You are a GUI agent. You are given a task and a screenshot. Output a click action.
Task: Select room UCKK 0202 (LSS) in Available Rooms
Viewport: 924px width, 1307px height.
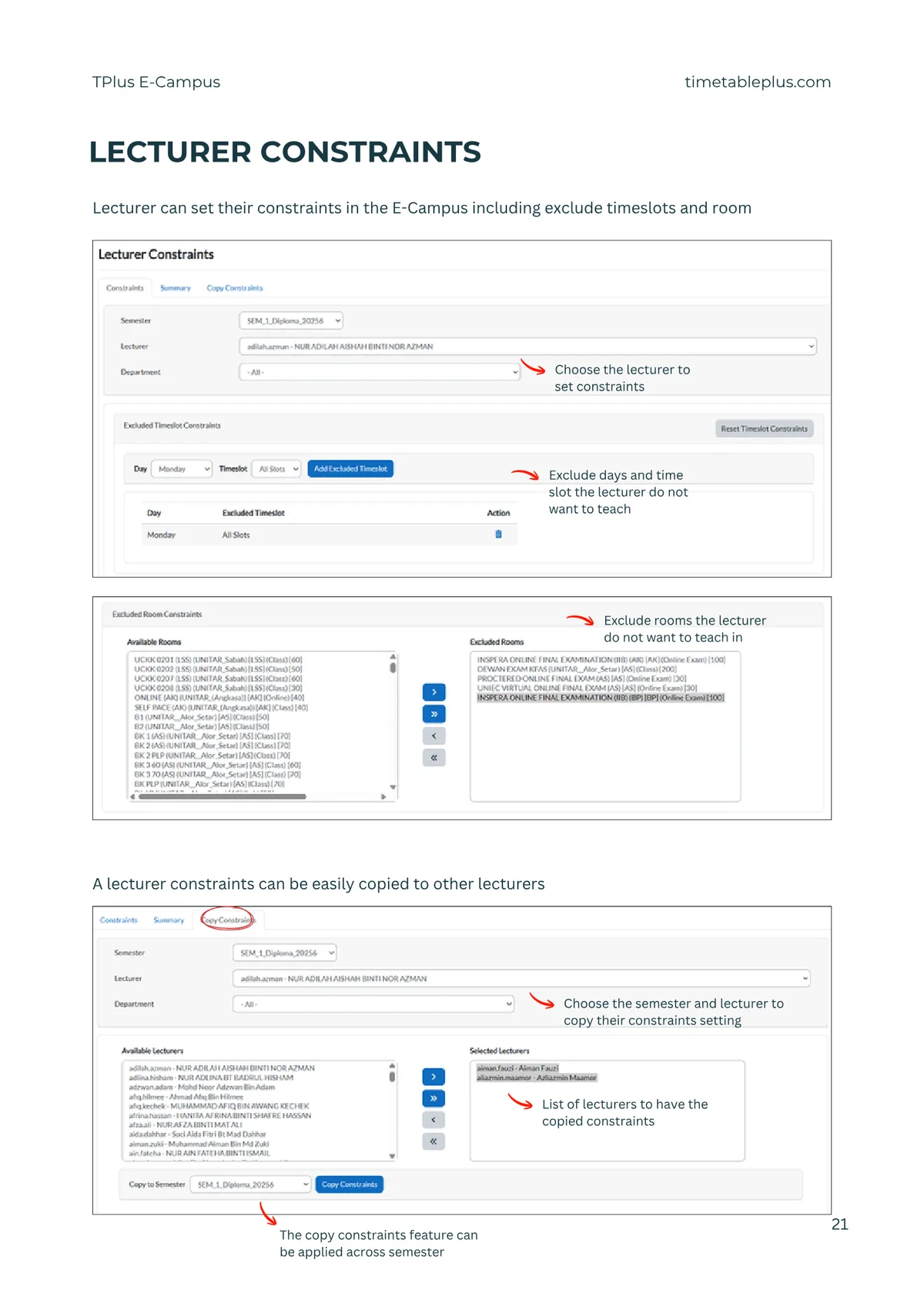point(218,669)
